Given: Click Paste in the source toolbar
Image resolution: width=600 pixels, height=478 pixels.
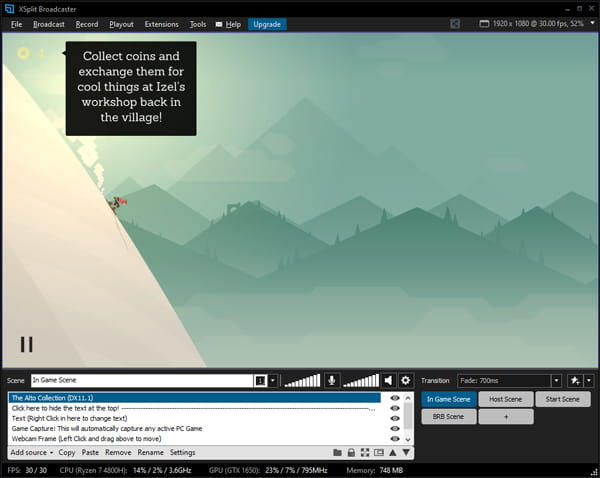Looking at the screenshot, I should 90,452.
